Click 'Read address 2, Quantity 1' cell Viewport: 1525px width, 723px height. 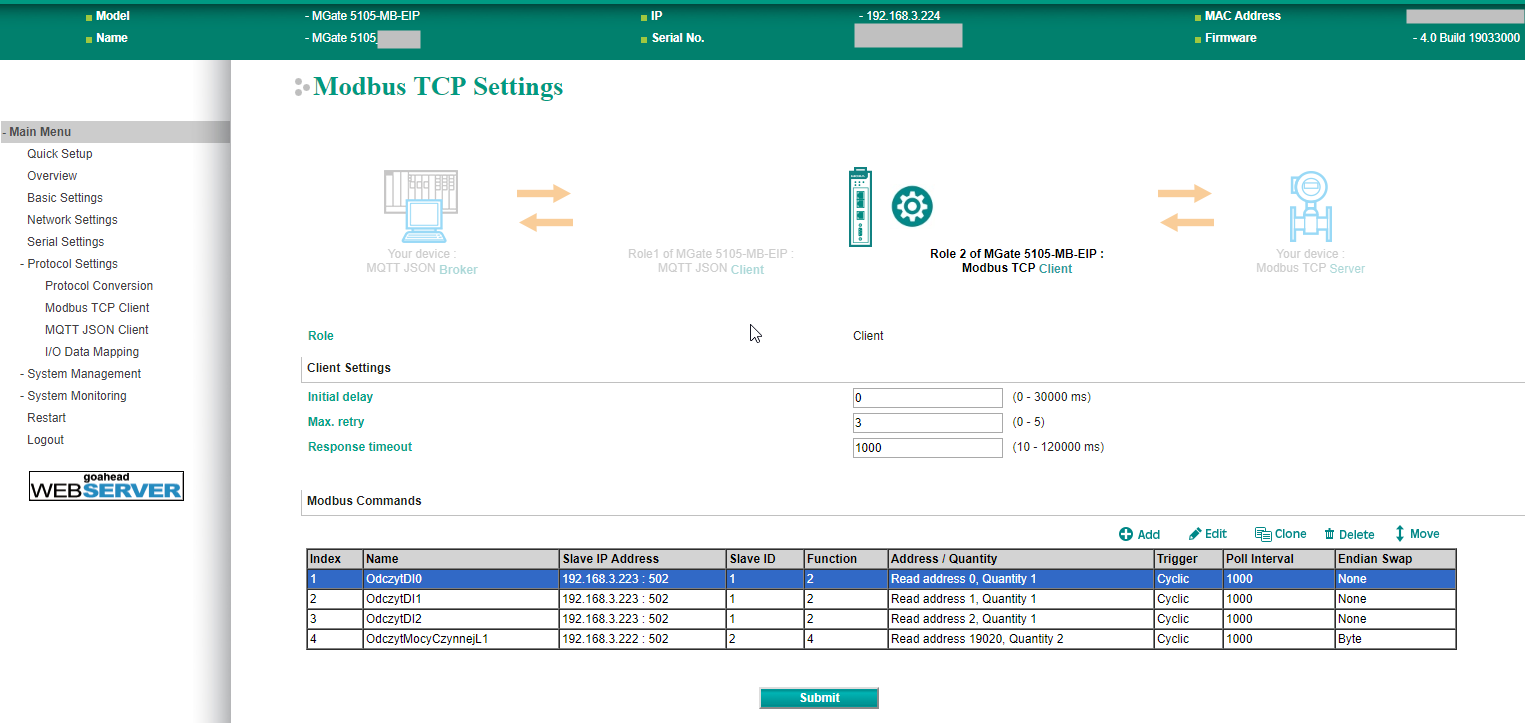point(1021,619)
